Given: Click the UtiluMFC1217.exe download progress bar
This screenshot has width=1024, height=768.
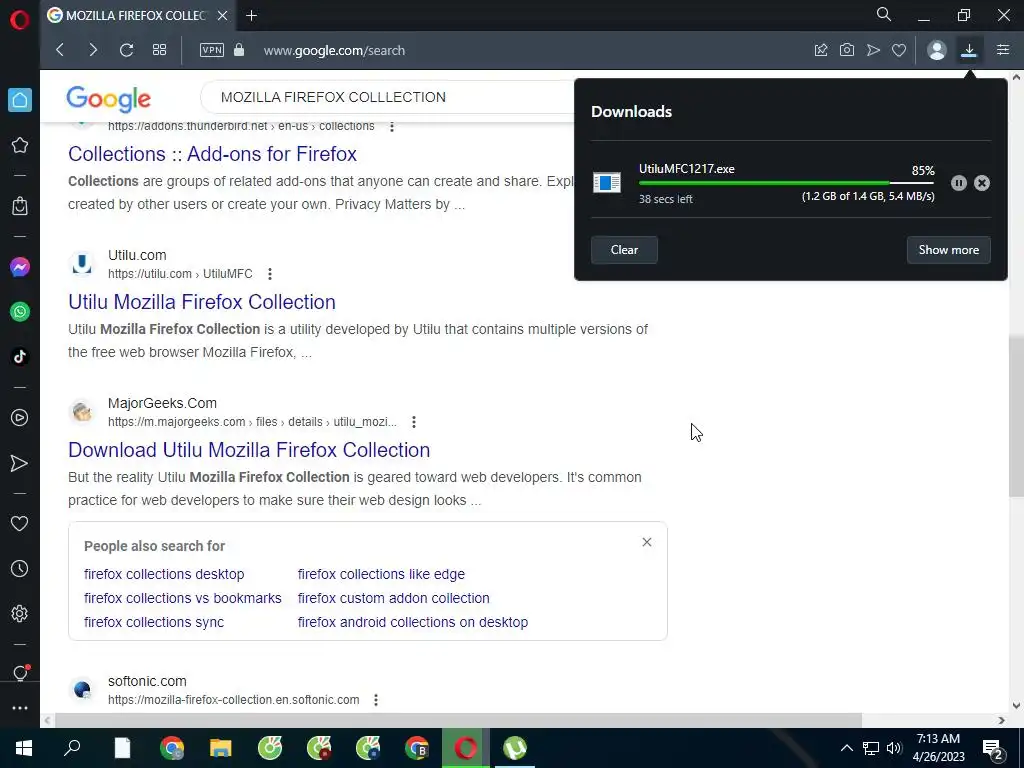Looking at the screenshot, I should pyautogui.click(x=786, y=183).
